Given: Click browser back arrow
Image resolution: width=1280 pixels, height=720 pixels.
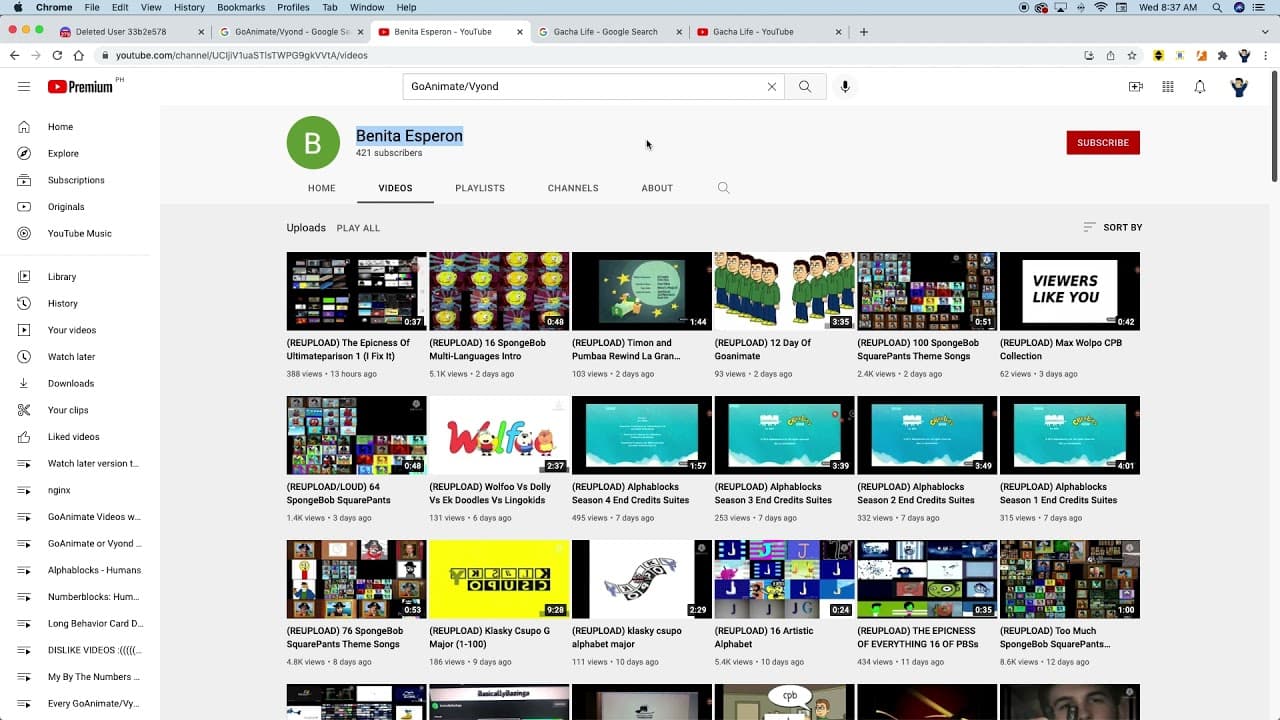Looking at the screenshot, I should [x=14, y=55].
